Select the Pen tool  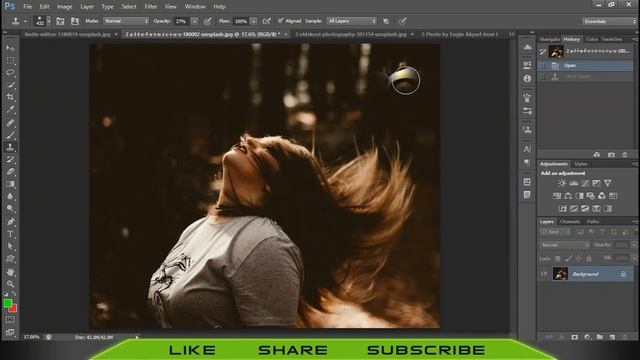[10, 222]
